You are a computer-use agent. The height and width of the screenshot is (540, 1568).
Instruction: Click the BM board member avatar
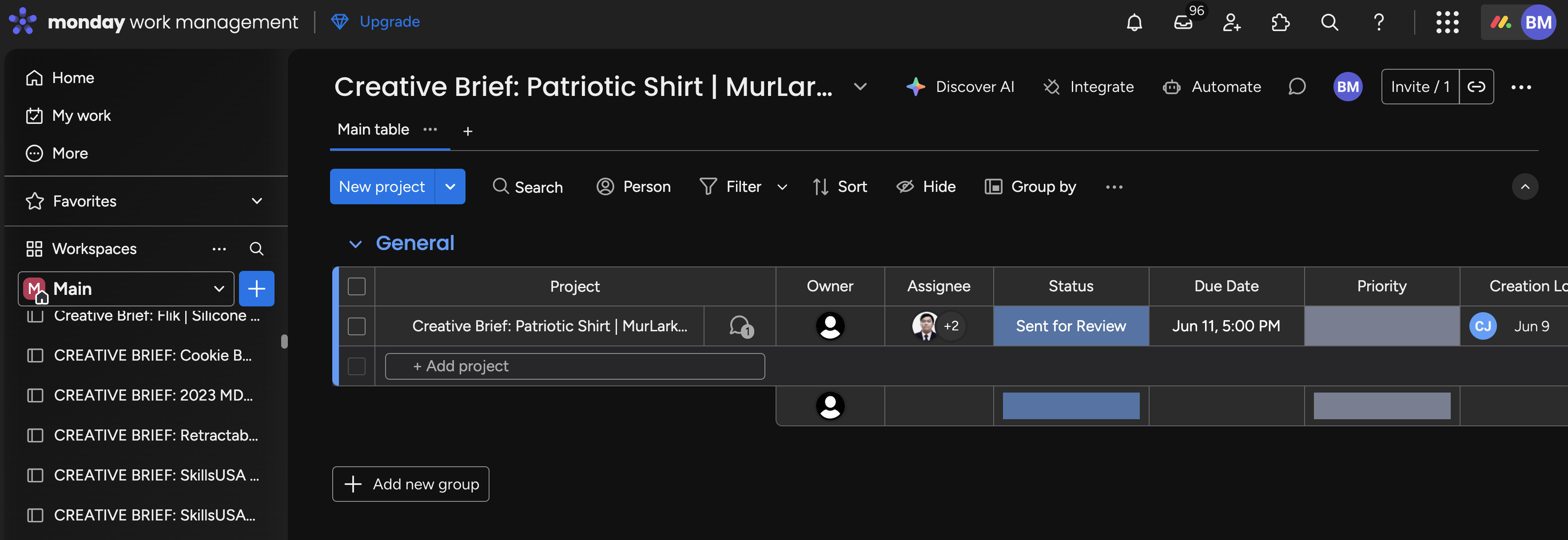[1348, 87]
